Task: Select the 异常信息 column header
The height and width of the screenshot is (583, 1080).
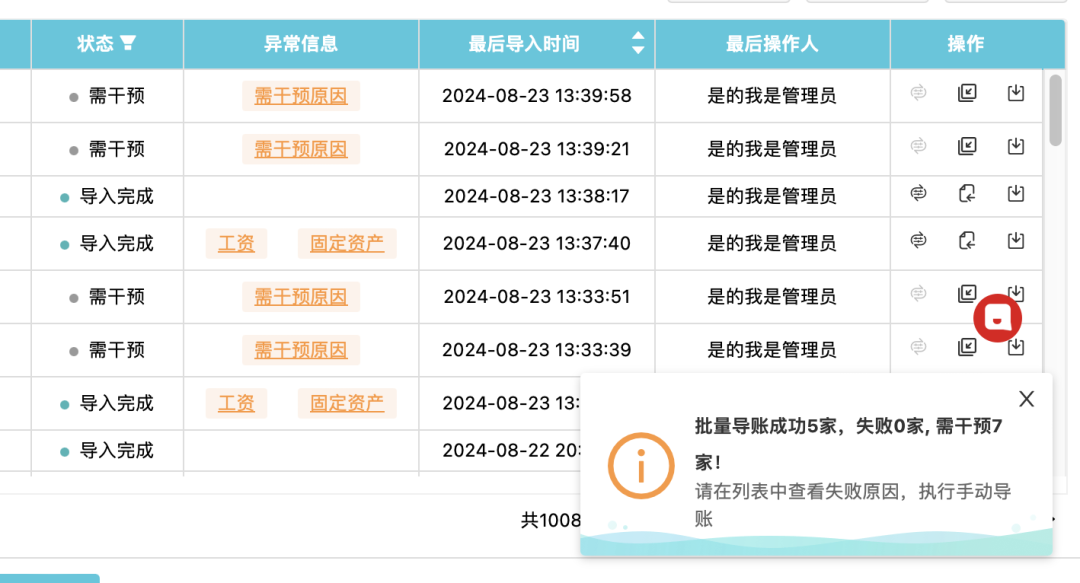Action: 300,43
